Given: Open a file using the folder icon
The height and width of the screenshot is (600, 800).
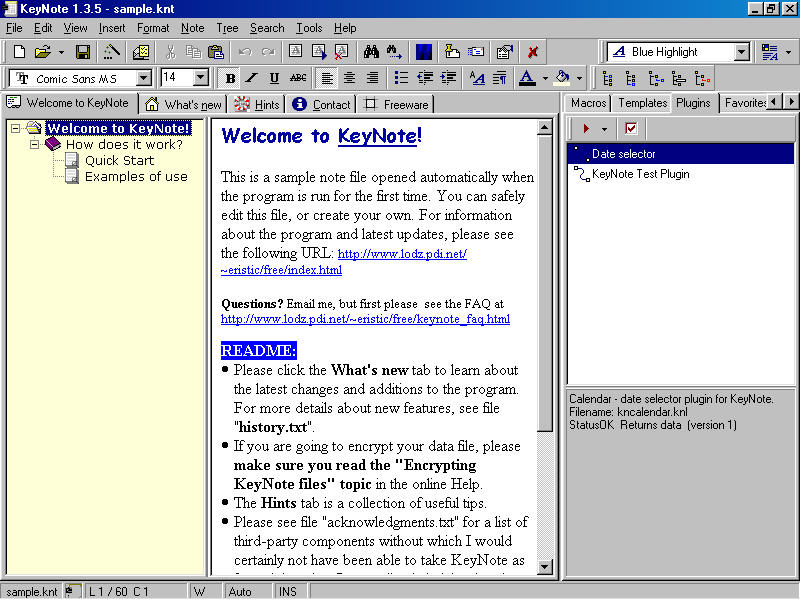Looking at the screenshot, I should coord(43,52).
